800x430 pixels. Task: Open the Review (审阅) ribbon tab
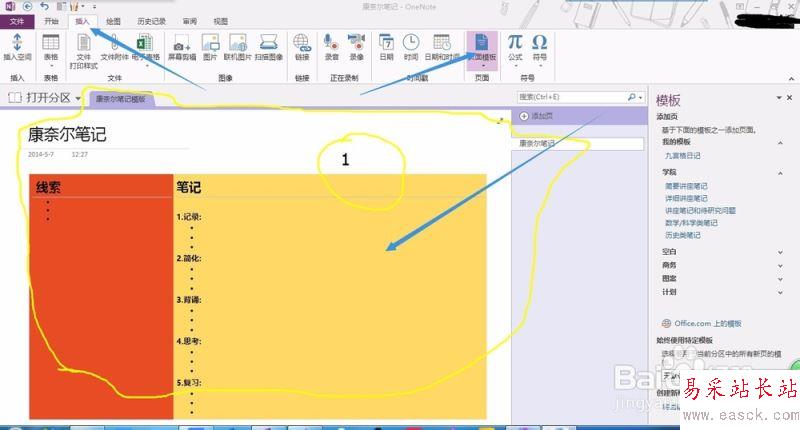pyautogui.click(x=190, y=21)
